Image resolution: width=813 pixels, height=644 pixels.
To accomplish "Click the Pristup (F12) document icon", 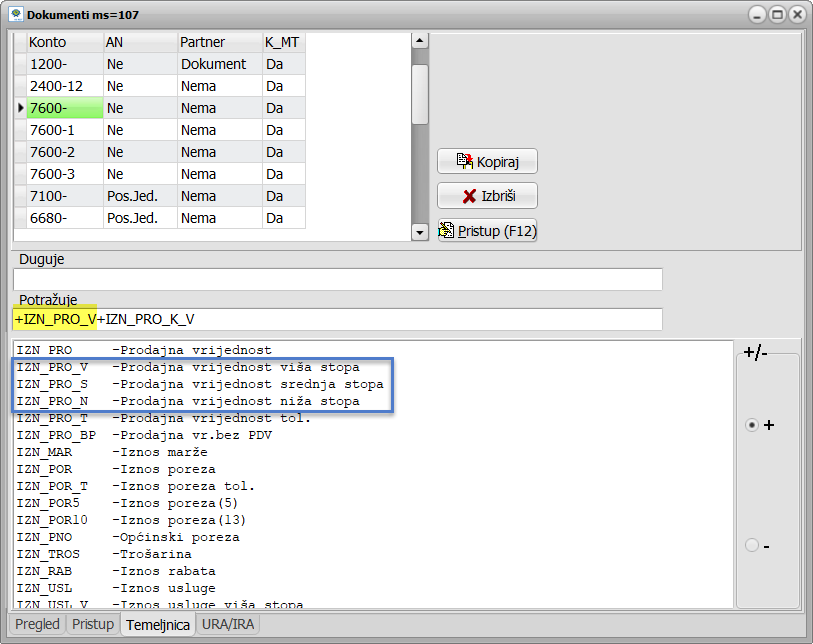I will click(447, 231).
